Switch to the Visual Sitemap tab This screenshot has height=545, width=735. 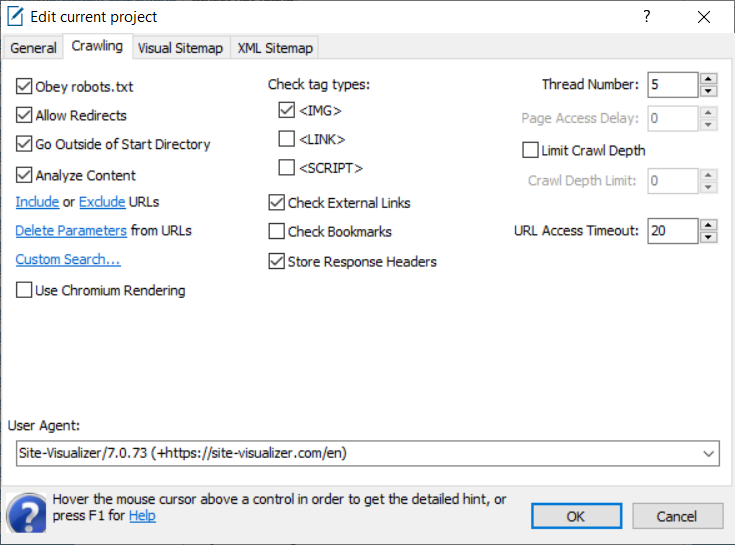(x=180, y=48)
